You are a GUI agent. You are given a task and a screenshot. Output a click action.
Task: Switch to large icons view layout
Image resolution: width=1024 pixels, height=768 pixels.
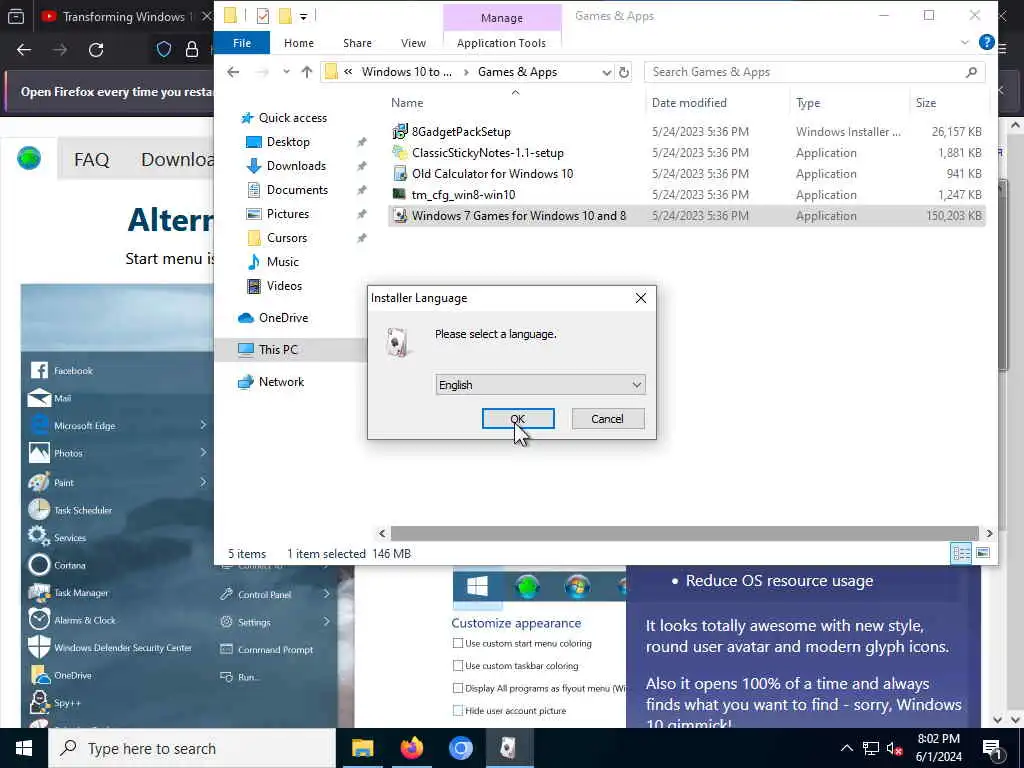coord(982,554)
